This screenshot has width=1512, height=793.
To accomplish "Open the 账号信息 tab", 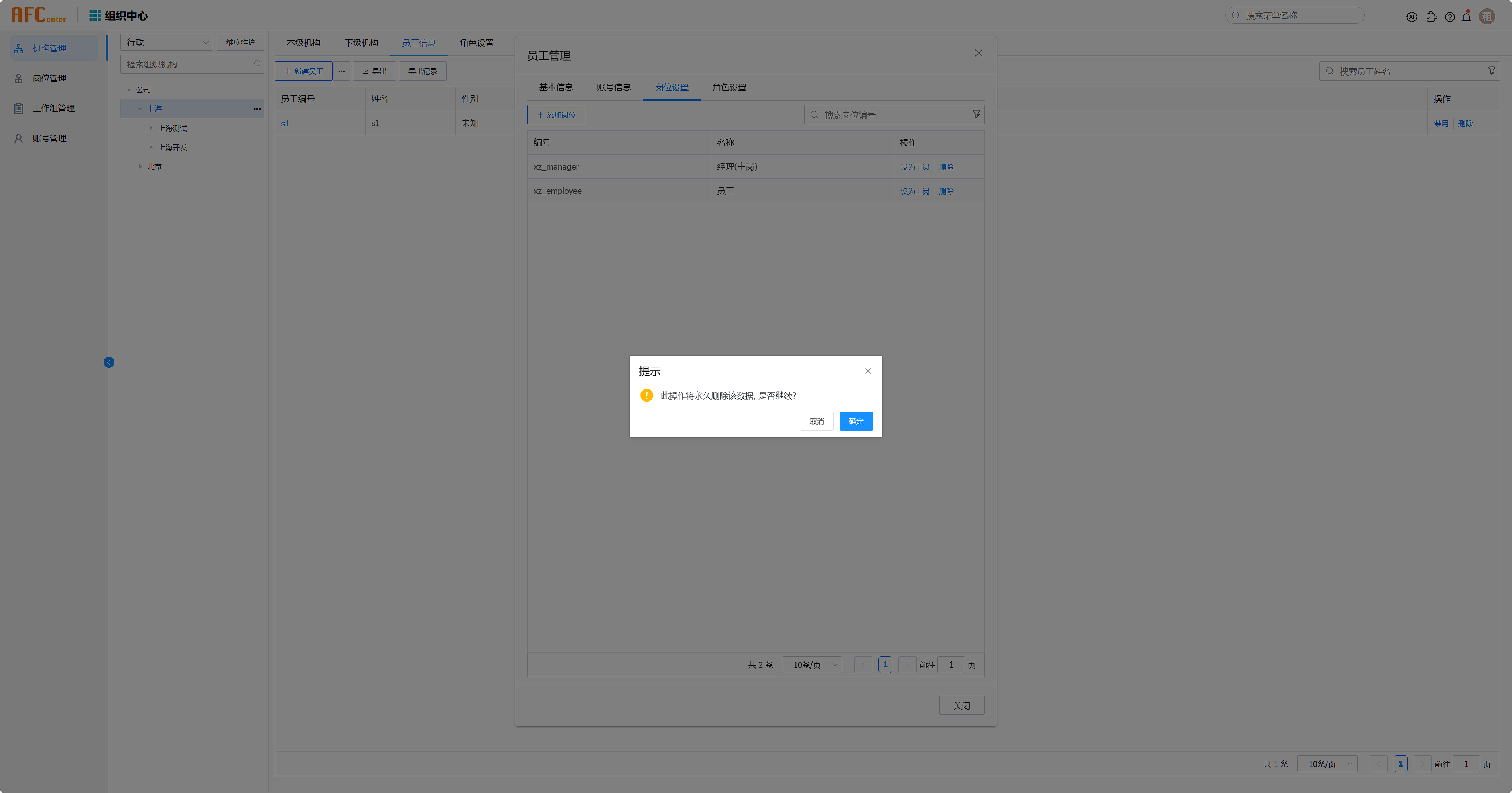I will tap(614, 87).
